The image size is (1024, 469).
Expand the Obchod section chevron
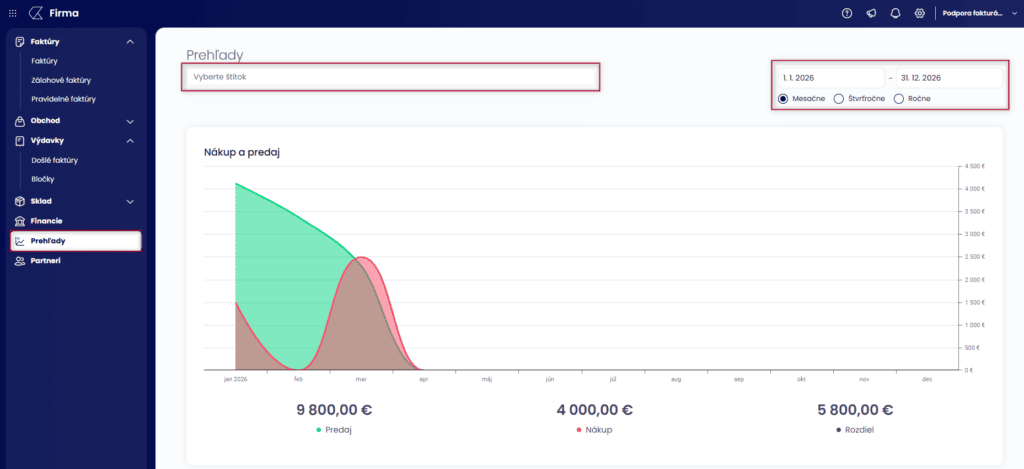coord(130,121)
